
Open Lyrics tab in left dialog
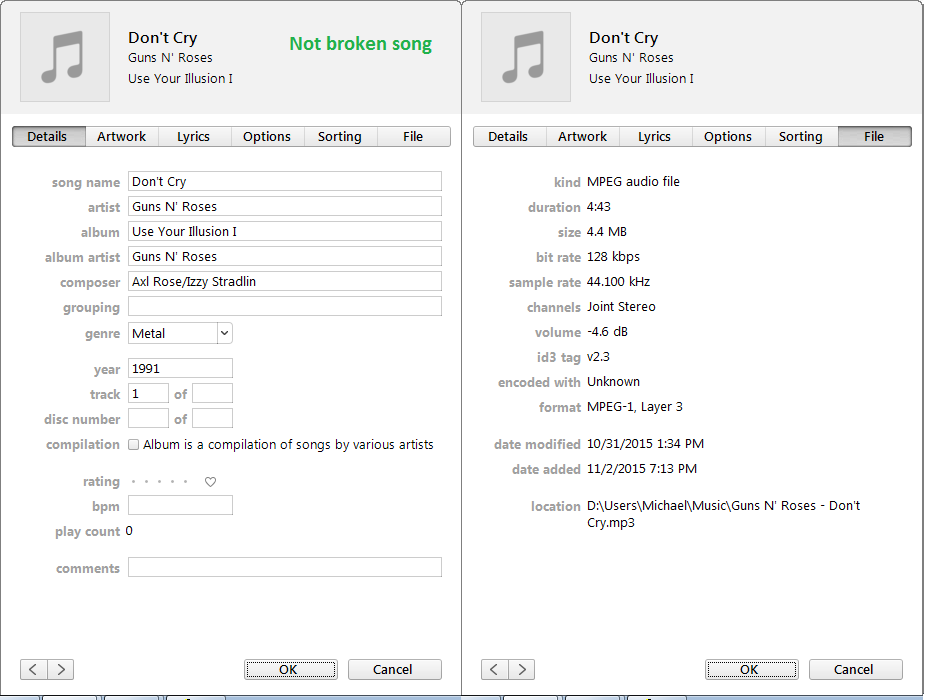pyautogui.click(x=195, y=137)
